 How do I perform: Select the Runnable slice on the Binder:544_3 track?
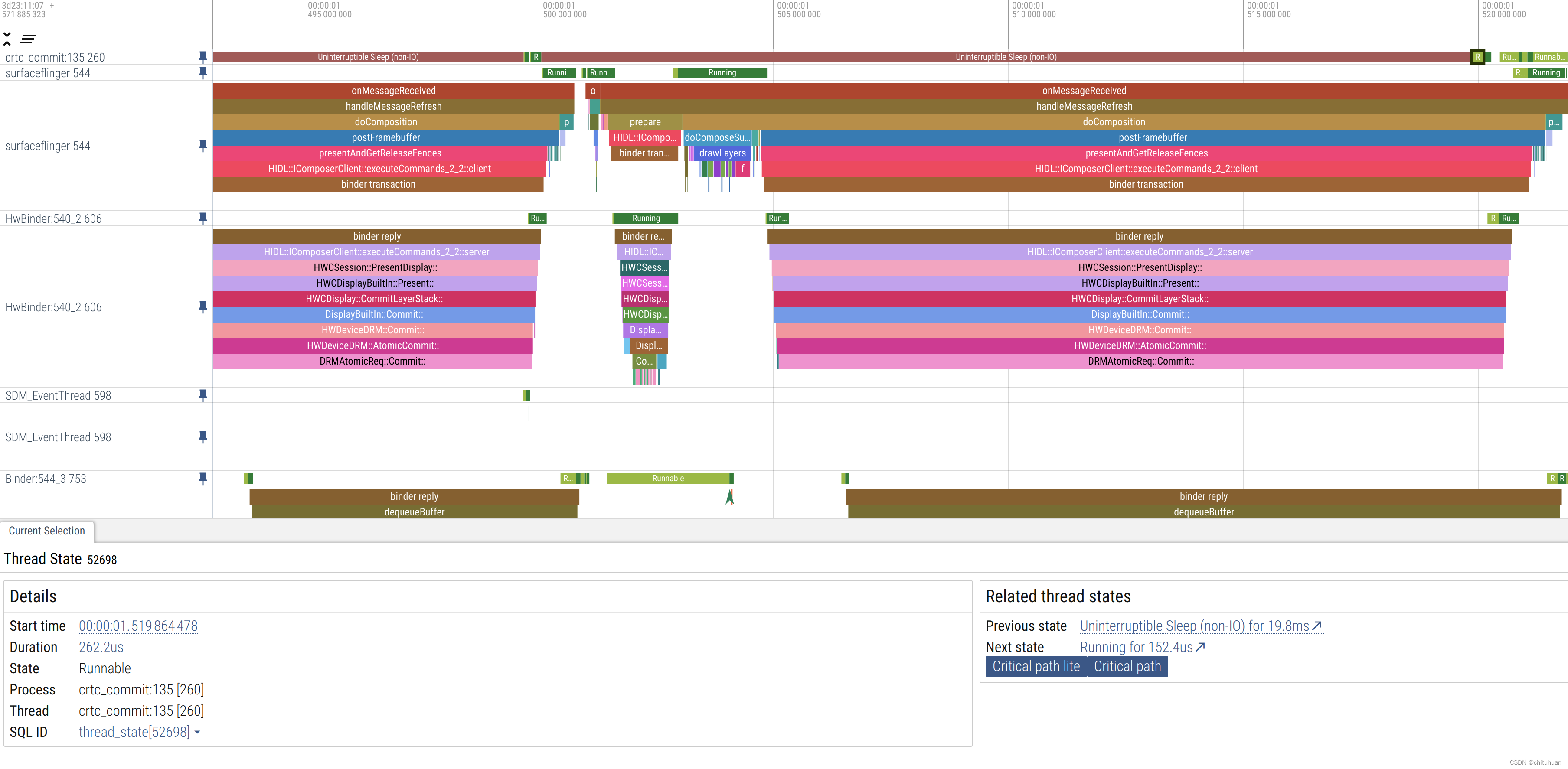668,479
